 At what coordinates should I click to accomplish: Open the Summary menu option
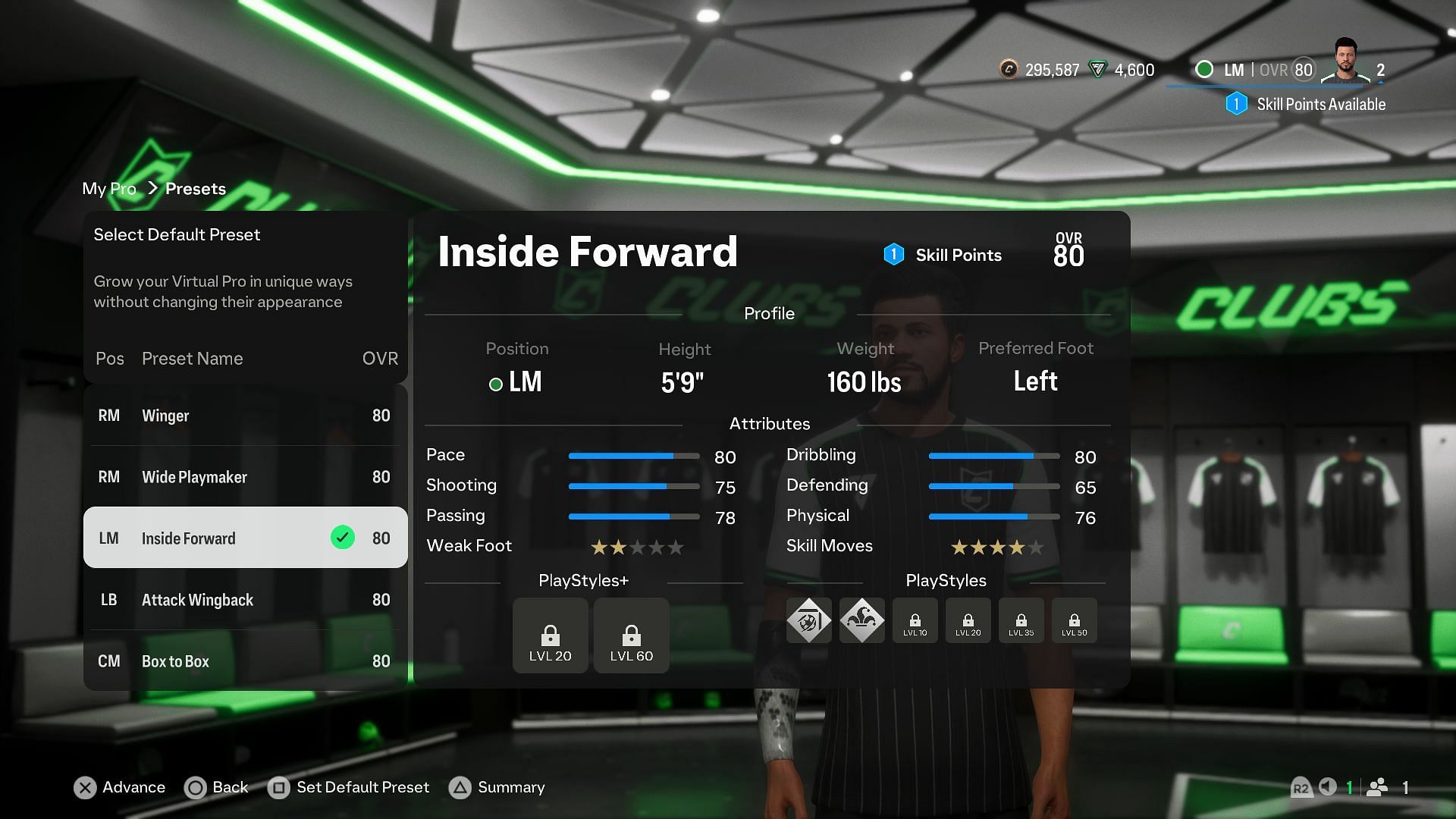[513, 787]
